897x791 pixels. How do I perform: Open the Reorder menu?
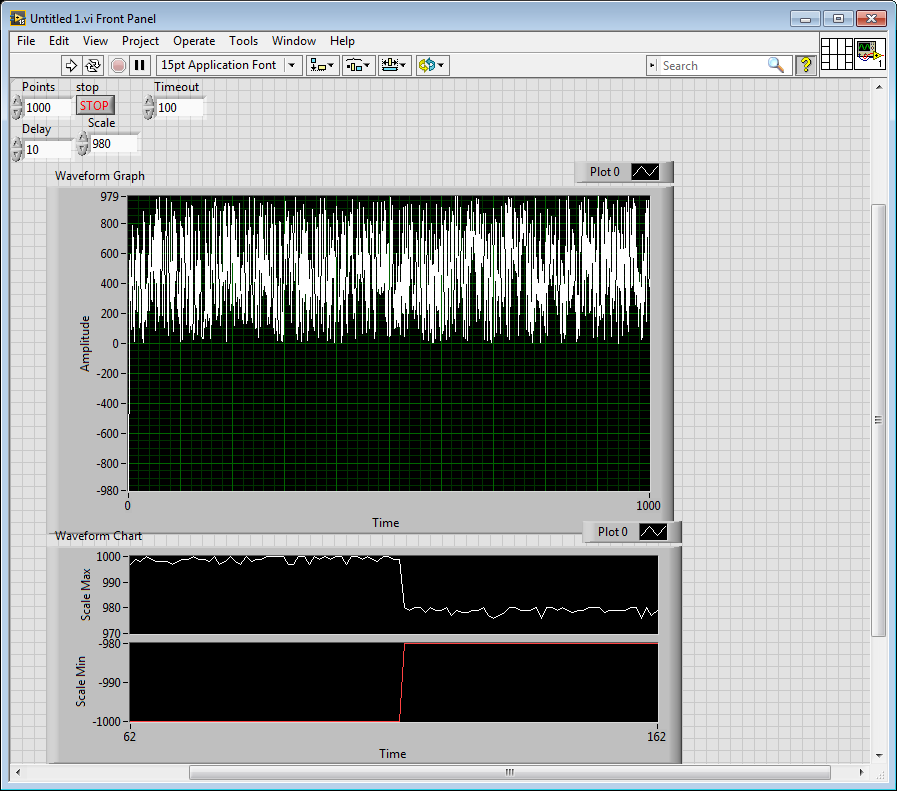coord(432,65)
